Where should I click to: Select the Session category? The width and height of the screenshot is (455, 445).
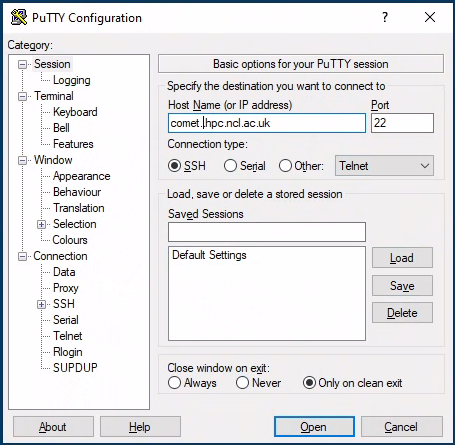tap(52, 64)
